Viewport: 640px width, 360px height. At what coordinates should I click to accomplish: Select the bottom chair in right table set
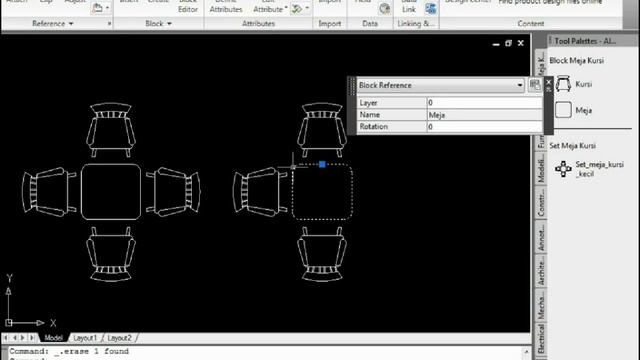[322, 254]
